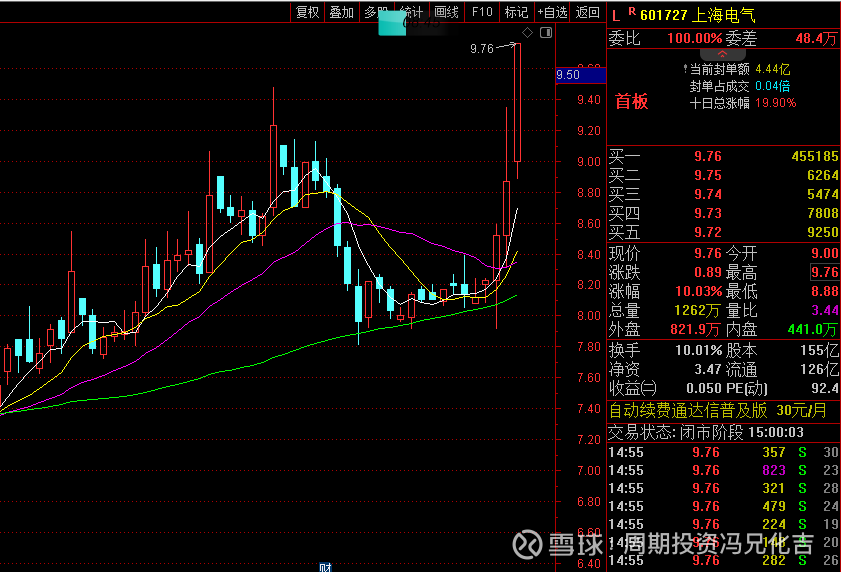
Task: Click the 19.90% 十日总涨幅 value
Action: coord(776,103)
